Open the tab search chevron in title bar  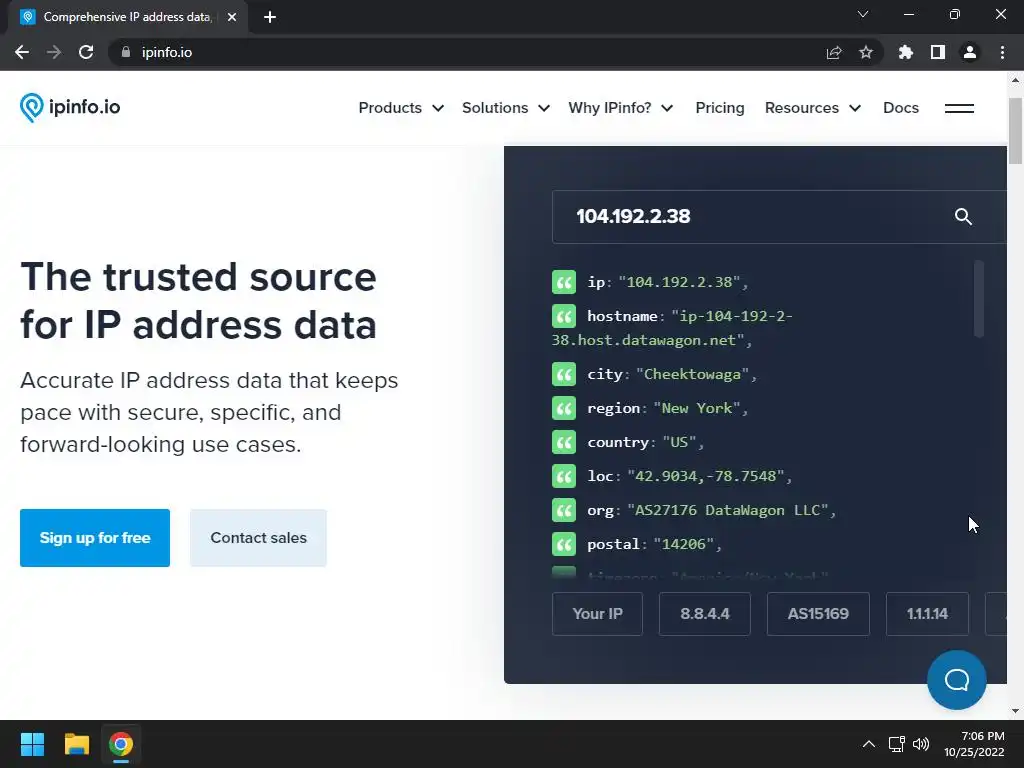[x=863, y=14]
